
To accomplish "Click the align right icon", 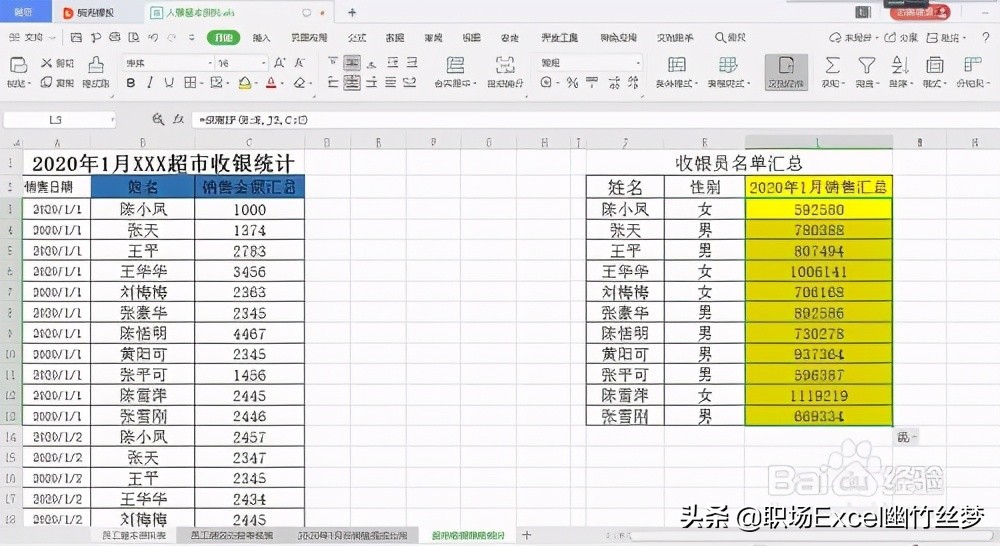I will click(372, 82).
